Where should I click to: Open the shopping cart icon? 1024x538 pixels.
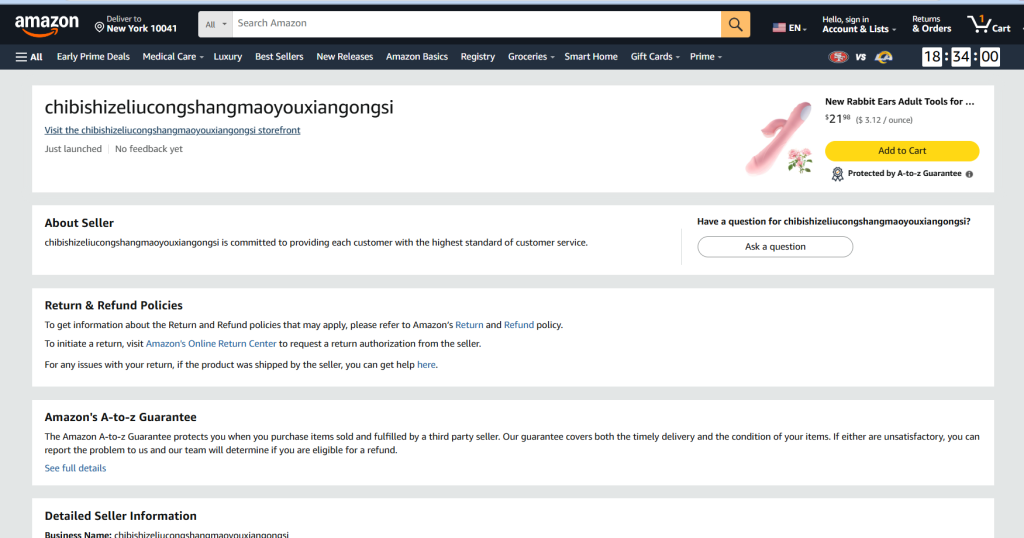pyautogui.click(x=988, y=24)
